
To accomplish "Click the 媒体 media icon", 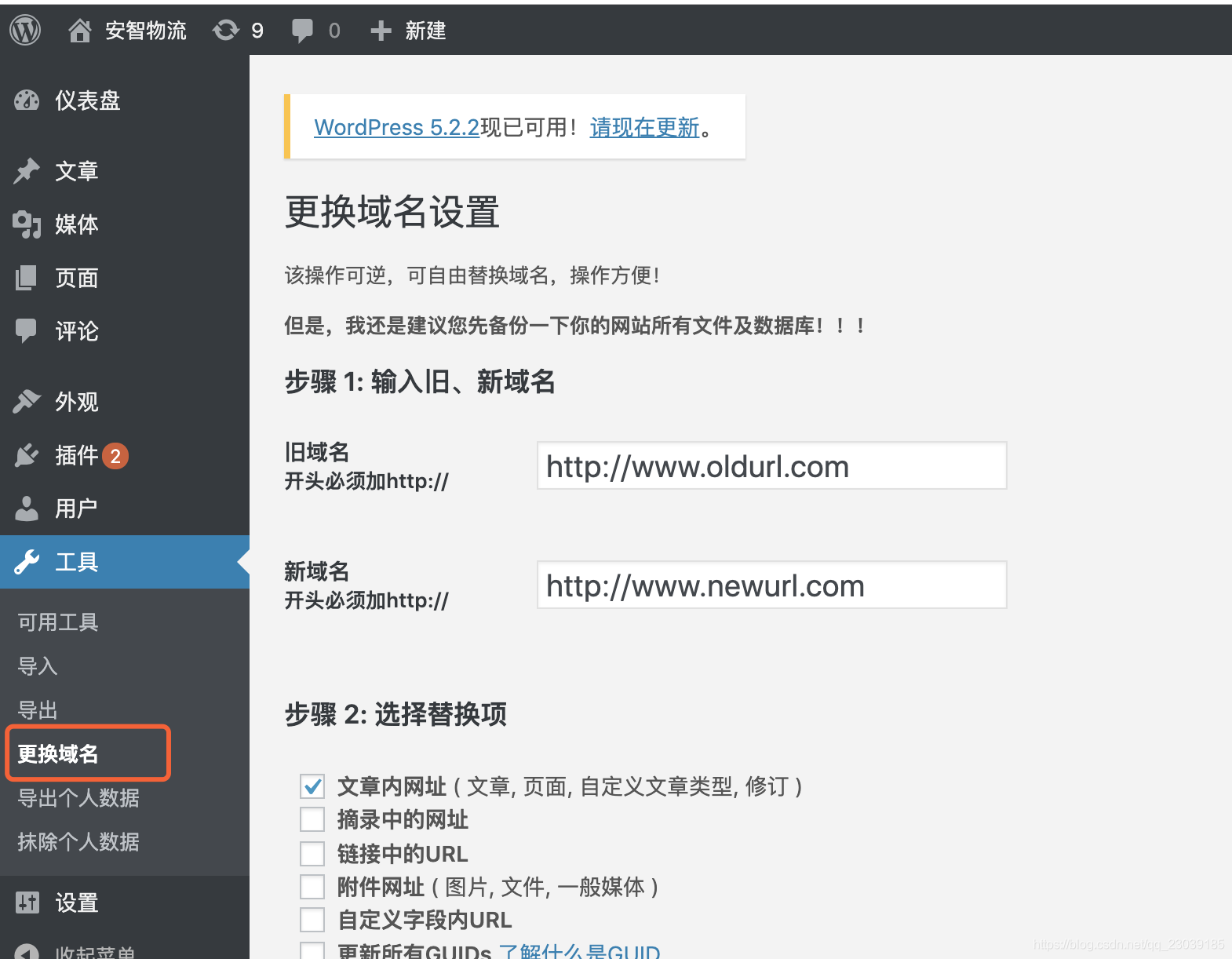I will pos(27,224).
